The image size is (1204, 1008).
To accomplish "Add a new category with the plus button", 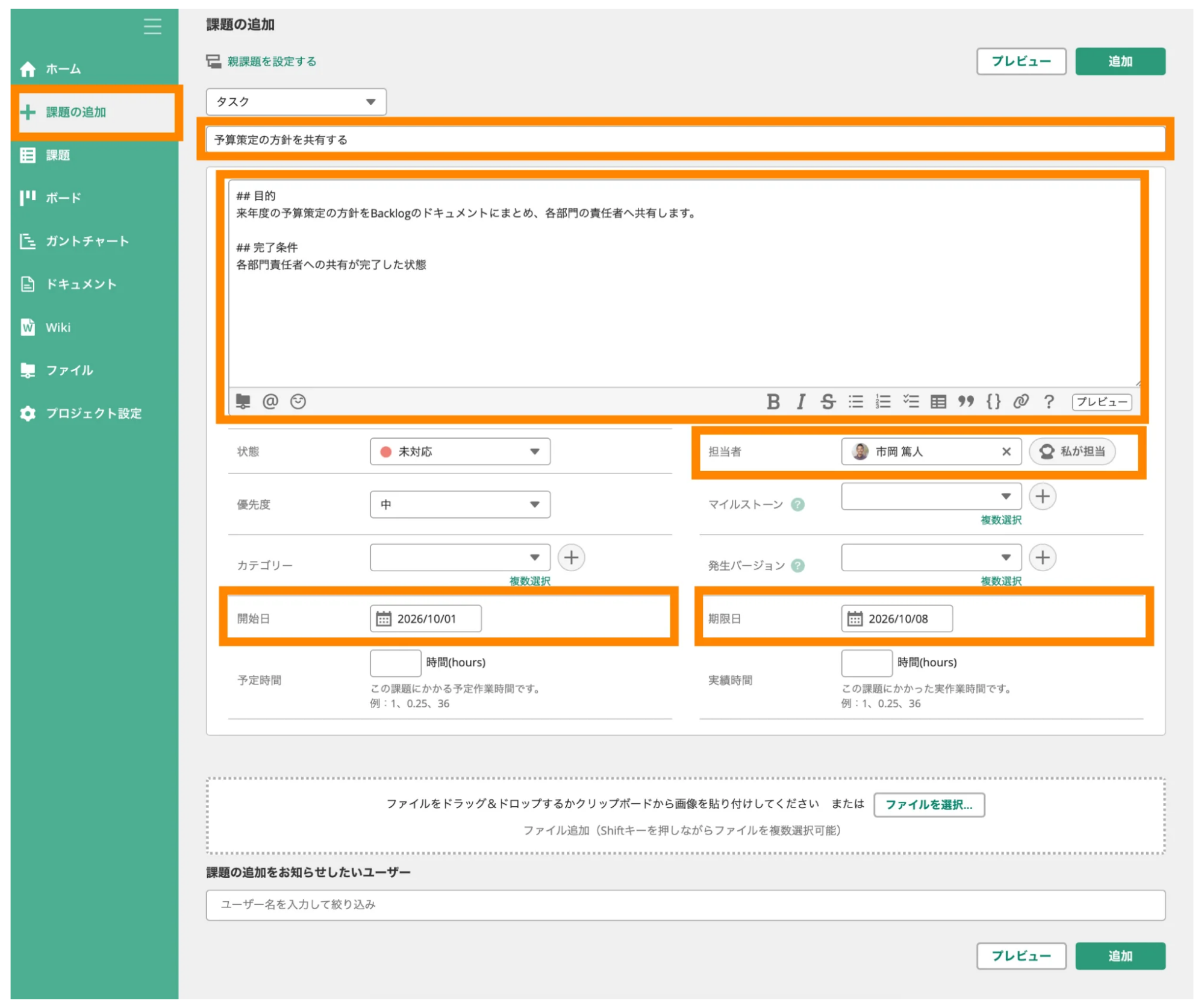I will click(572, 557).
